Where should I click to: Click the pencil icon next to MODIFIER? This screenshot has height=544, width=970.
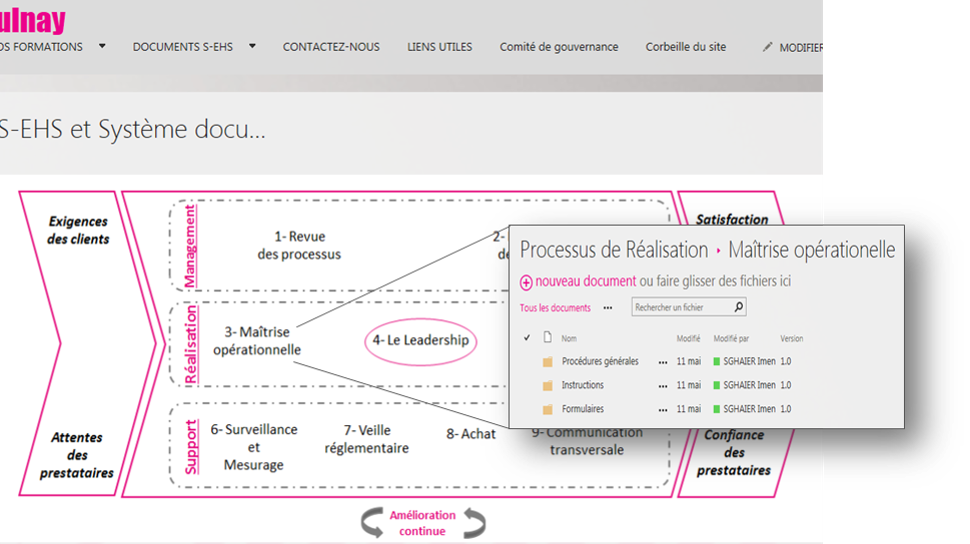click(x=767, y=47)
